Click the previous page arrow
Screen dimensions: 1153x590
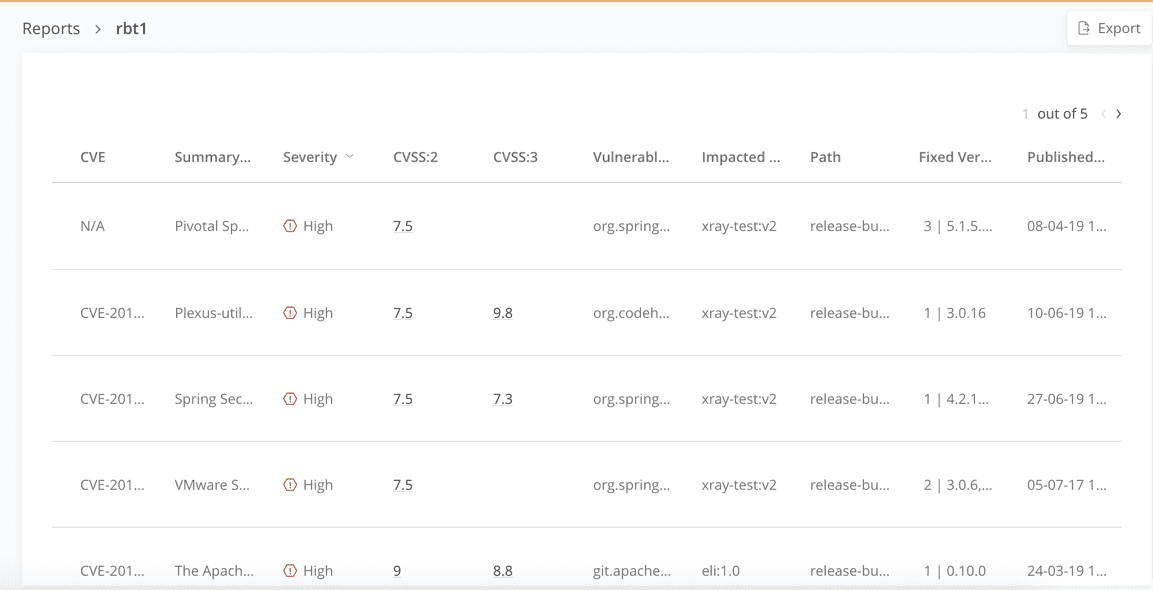click(x=1103, y=114)
